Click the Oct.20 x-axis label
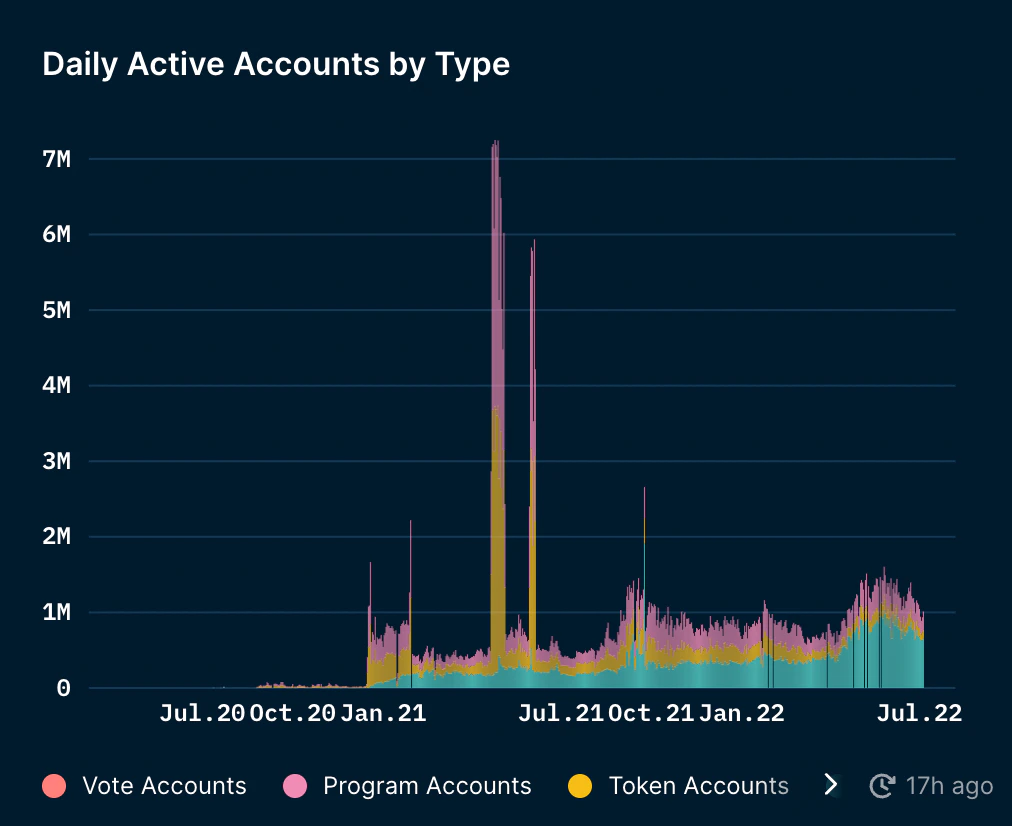The height and width of the screenshot is (826, 1012). pos(292,713)
